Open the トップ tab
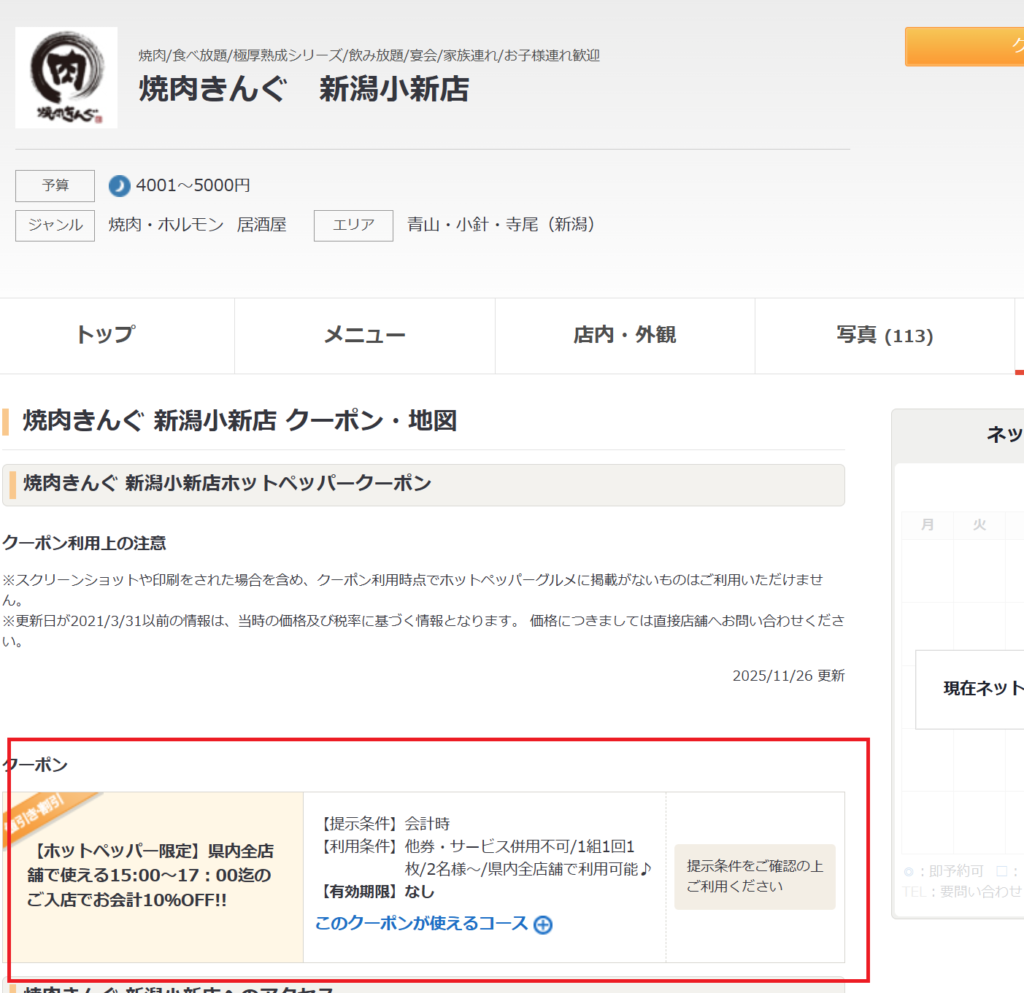The height and width of the screenshot is (993, 1024). [x=105, y=336]
